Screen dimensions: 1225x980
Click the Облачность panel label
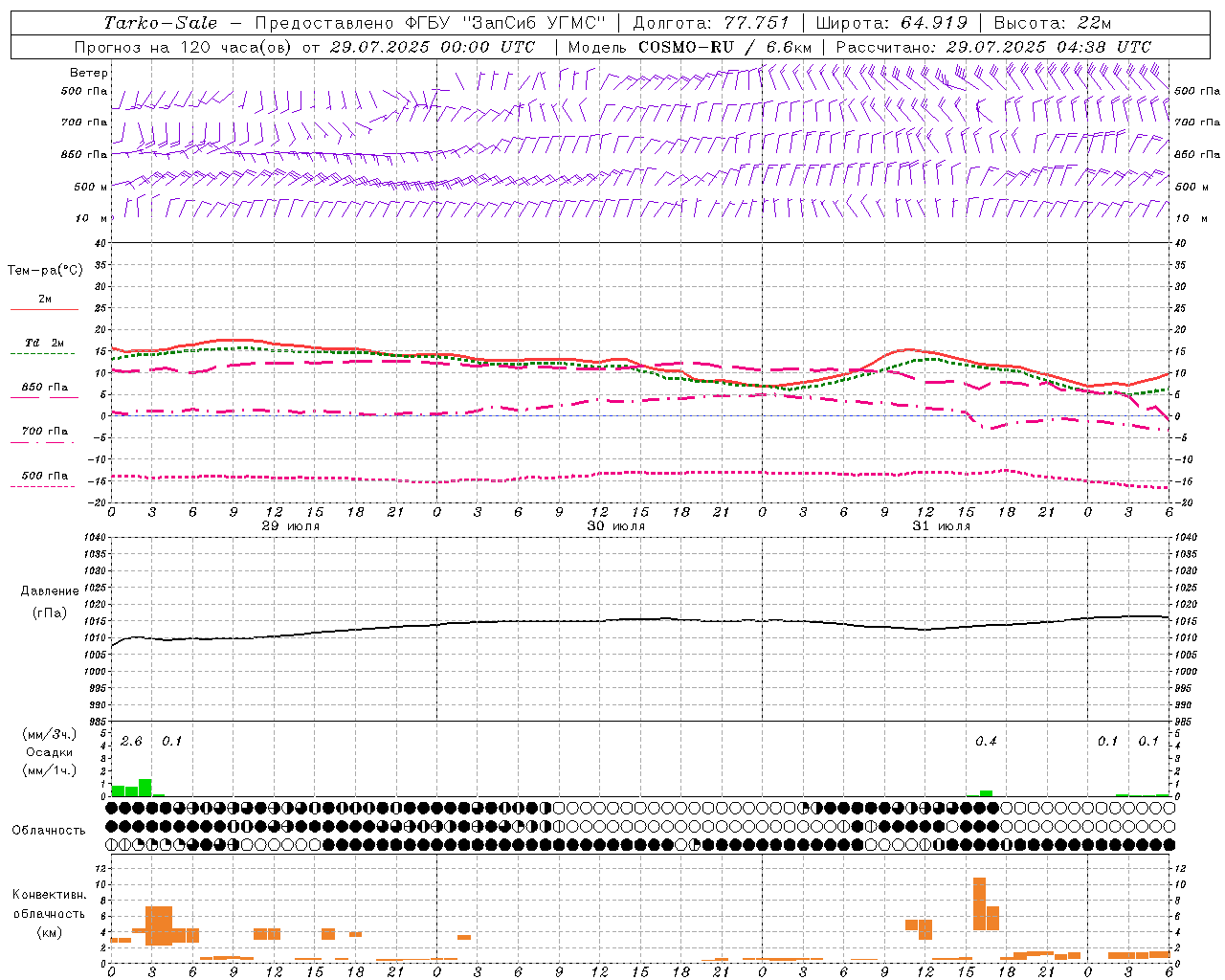[x=49, y=831]
